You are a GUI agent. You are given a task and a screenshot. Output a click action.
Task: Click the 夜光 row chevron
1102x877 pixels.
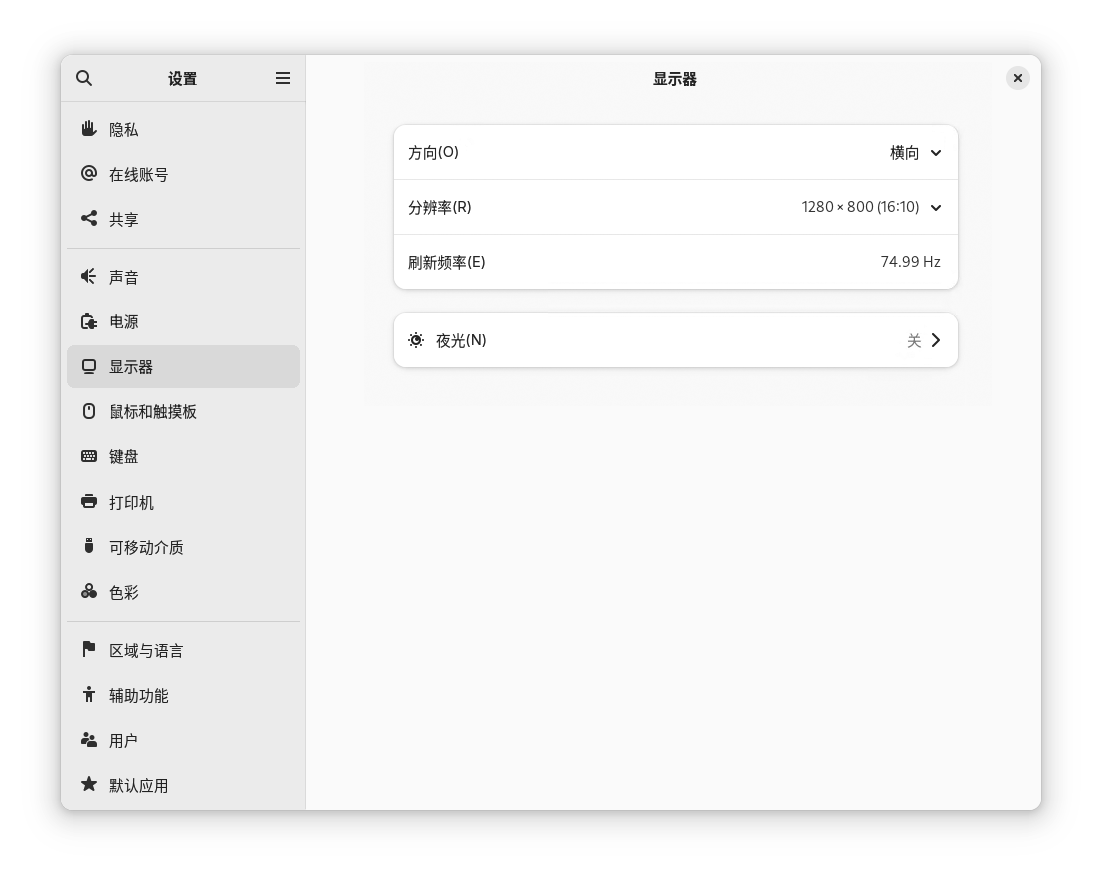(936, 340)
